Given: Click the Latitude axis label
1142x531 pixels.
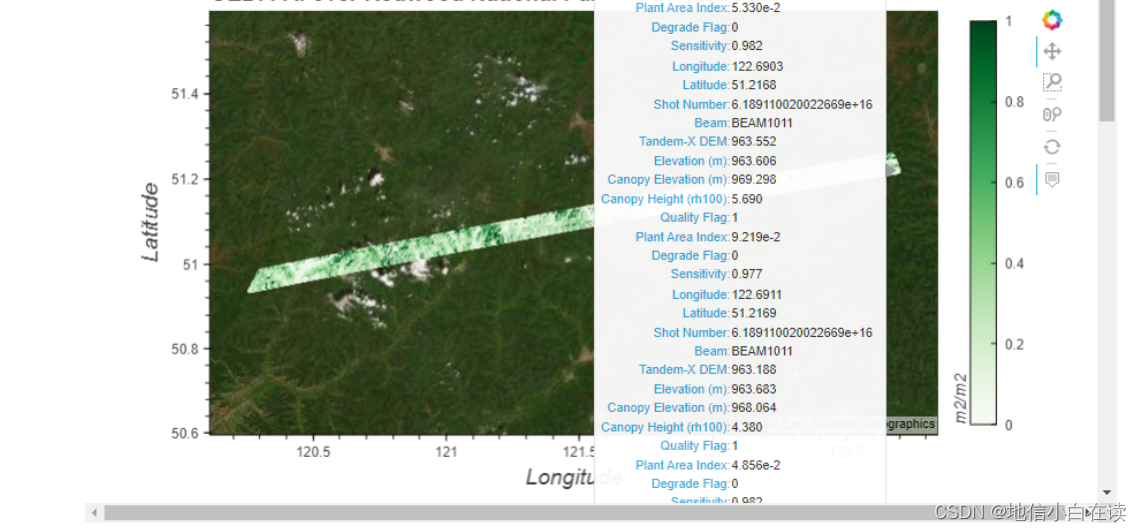Looking at the screenshot, I should pos(151,223).
